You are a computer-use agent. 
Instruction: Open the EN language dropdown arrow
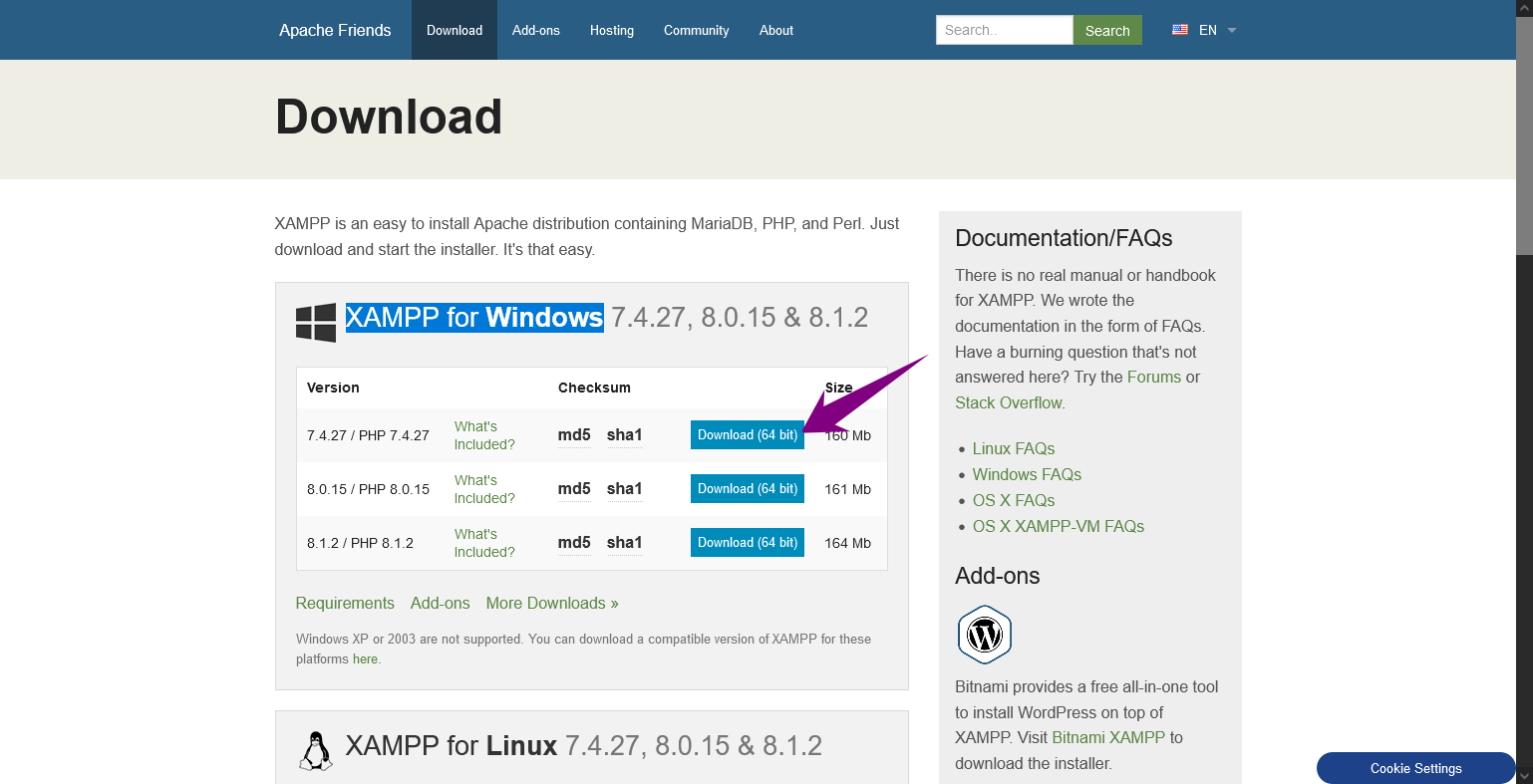1232,31
